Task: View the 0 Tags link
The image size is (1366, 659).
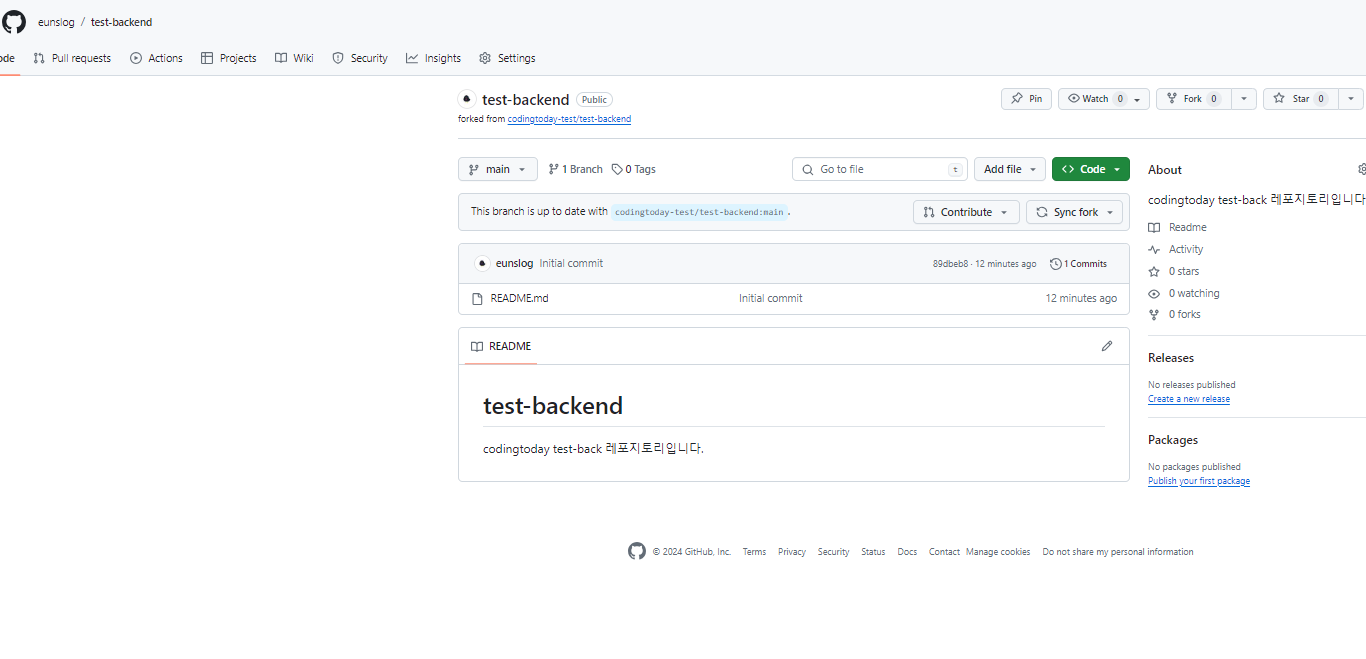Action: [x=634, y=169]
